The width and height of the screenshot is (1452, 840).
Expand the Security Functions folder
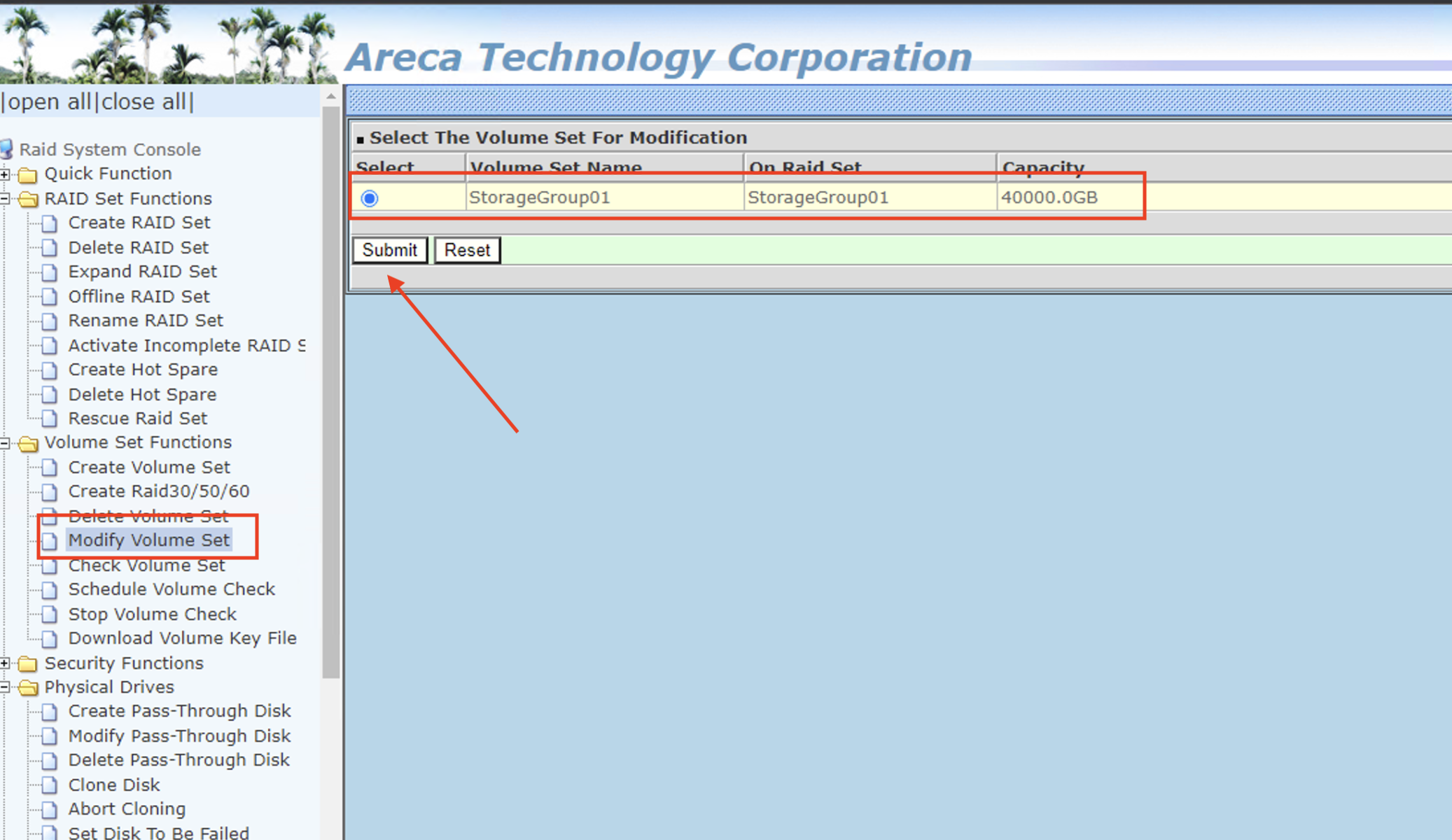5,663
